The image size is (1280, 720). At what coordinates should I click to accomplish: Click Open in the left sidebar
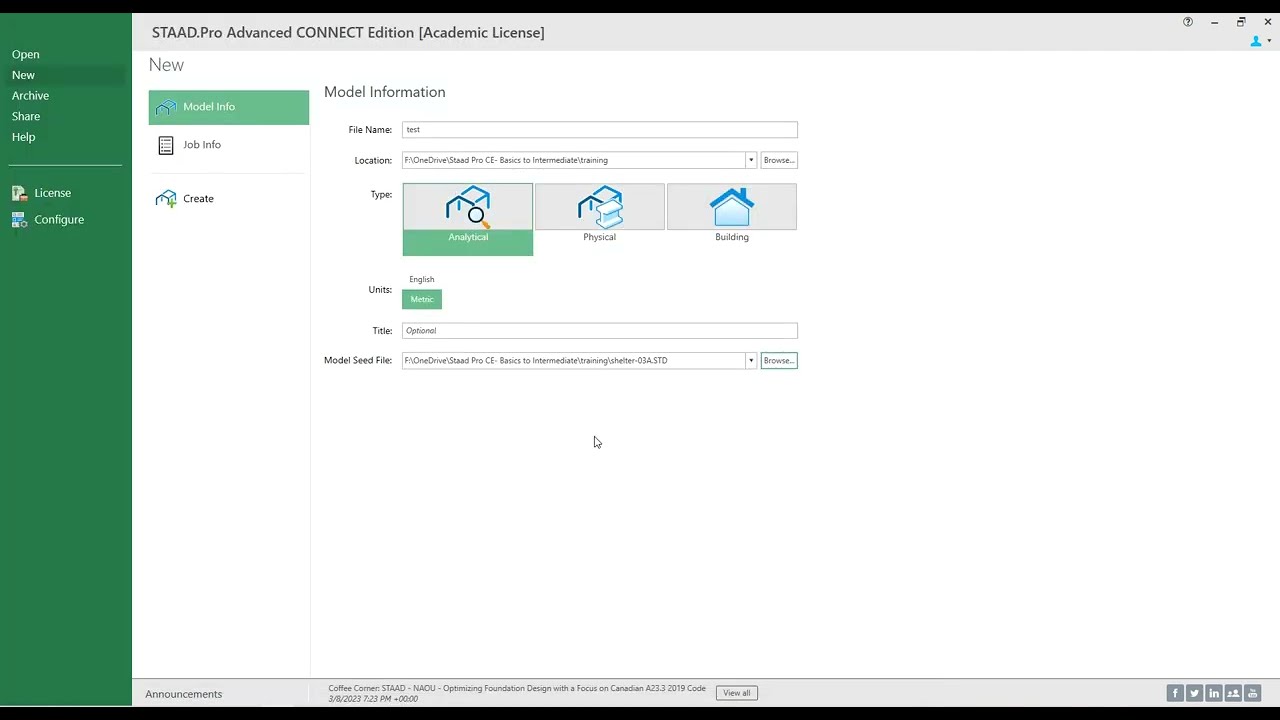[x=26, y=55]
